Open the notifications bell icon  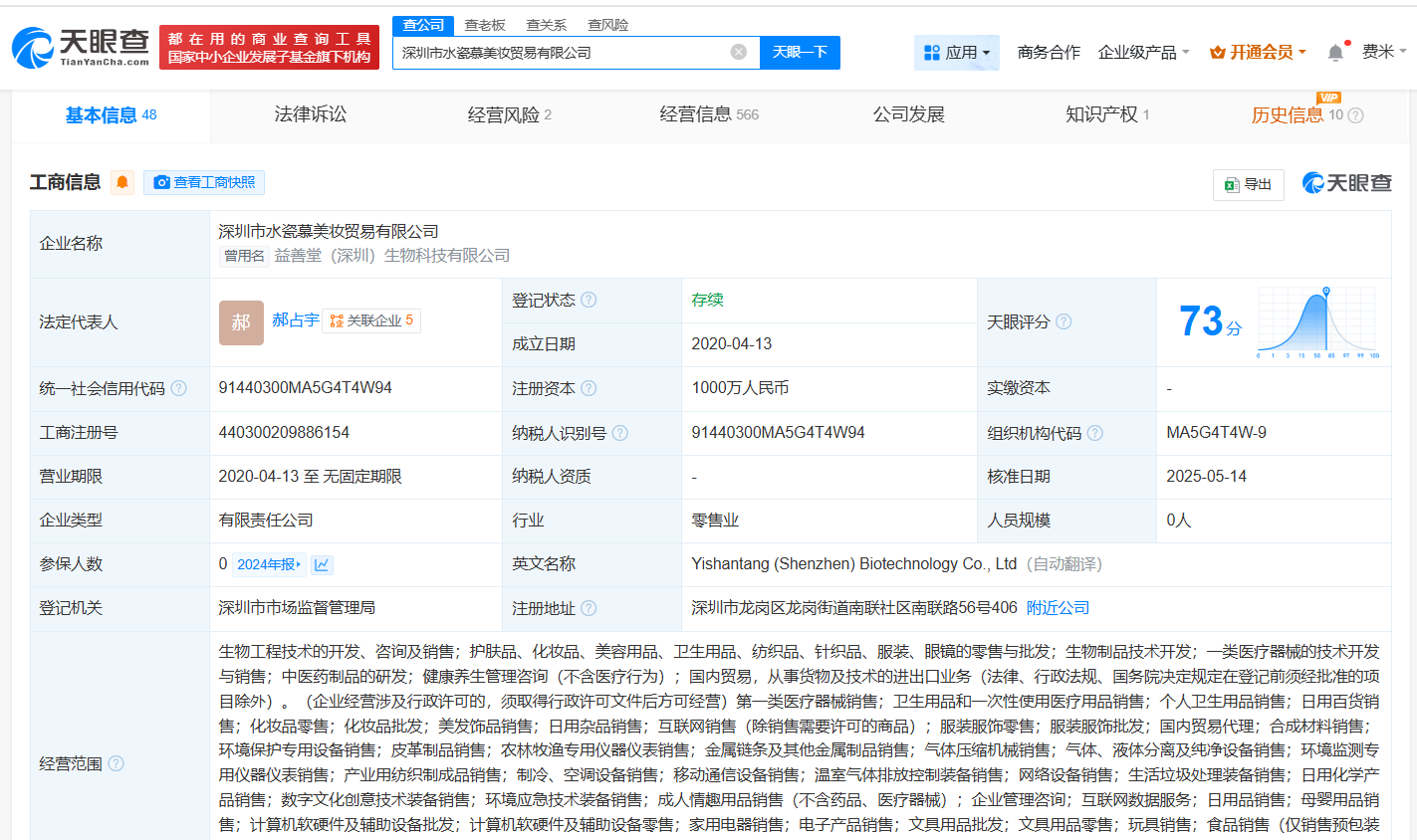(x=1335, y=52)
